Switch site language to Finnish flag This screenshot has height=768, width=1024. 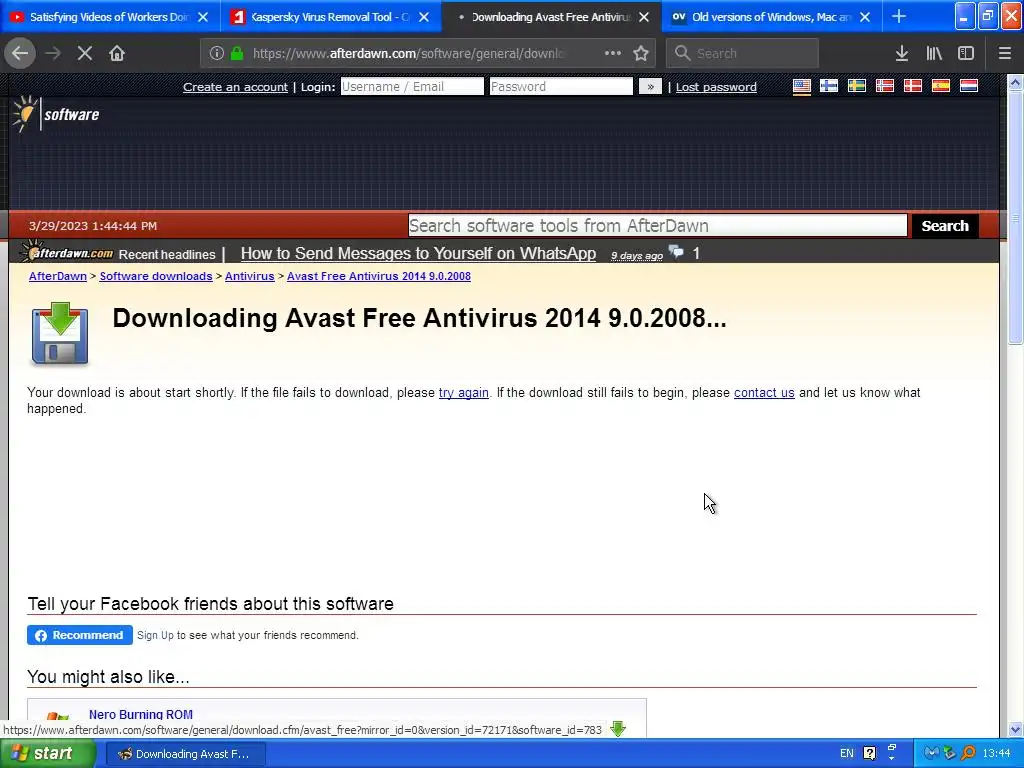829,86
